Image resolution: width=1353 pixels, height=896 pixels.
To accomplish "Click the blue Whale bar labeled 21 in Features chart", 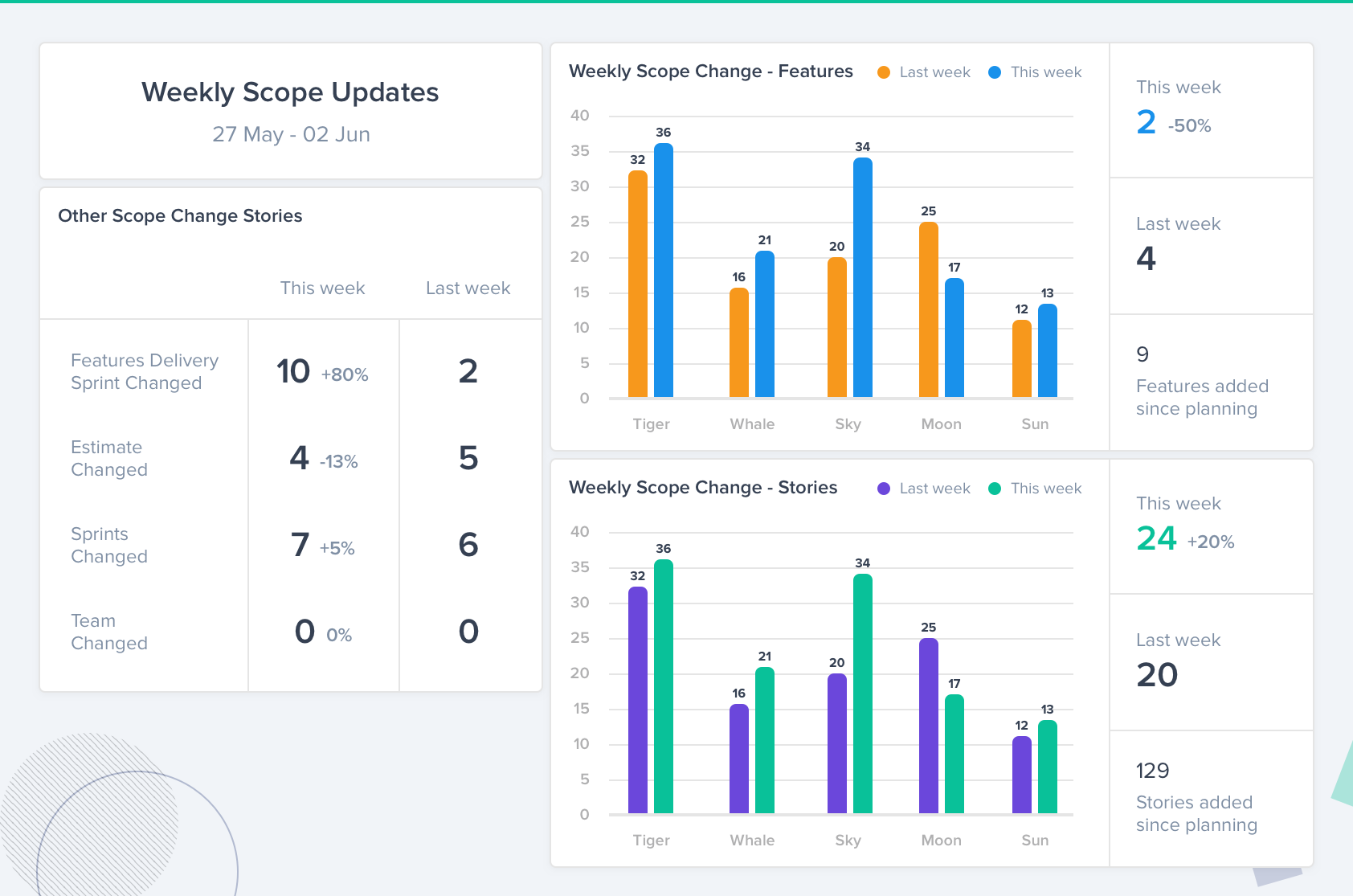I will click(765, 324).
